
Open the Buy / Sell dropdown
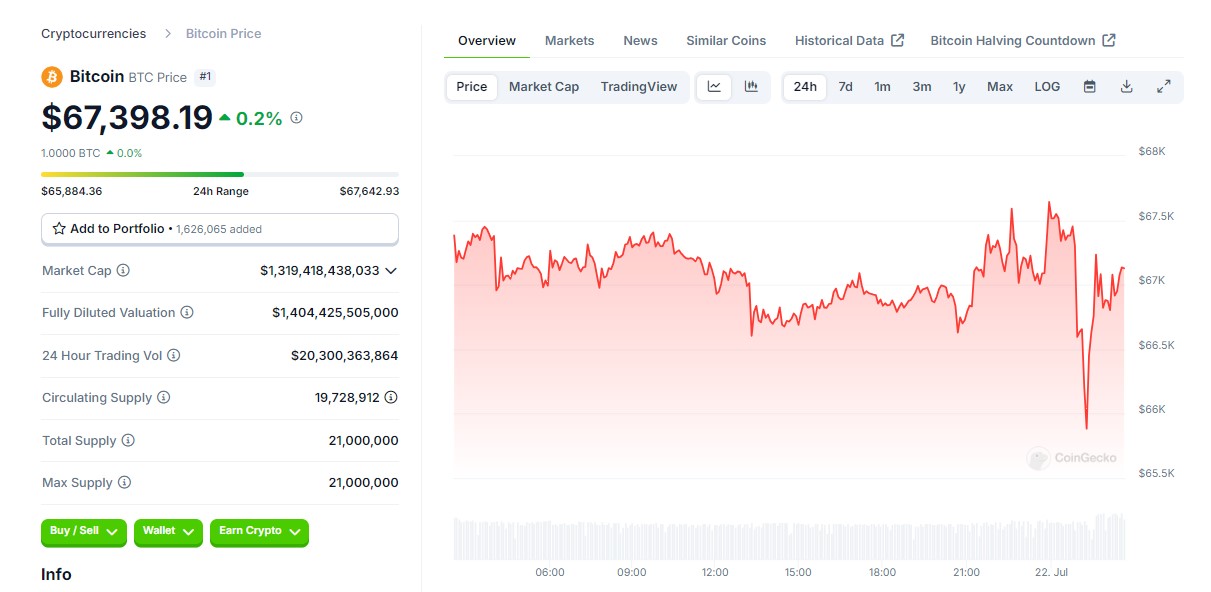(85, 531)
